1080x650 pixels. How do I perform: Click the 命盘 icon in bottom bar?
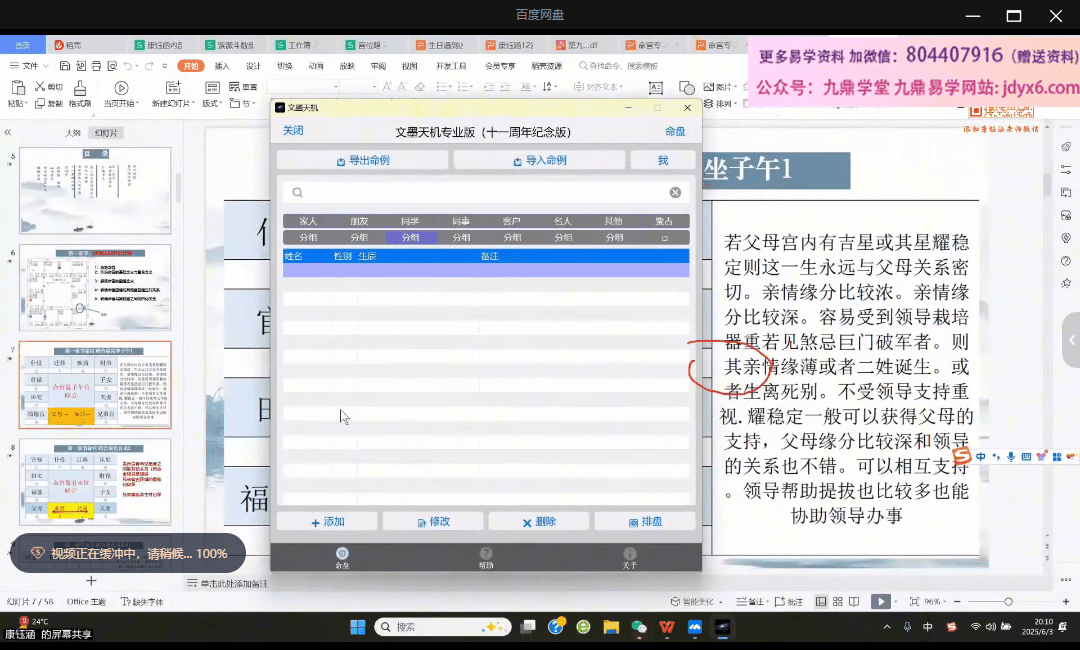(x=342, y=557)
